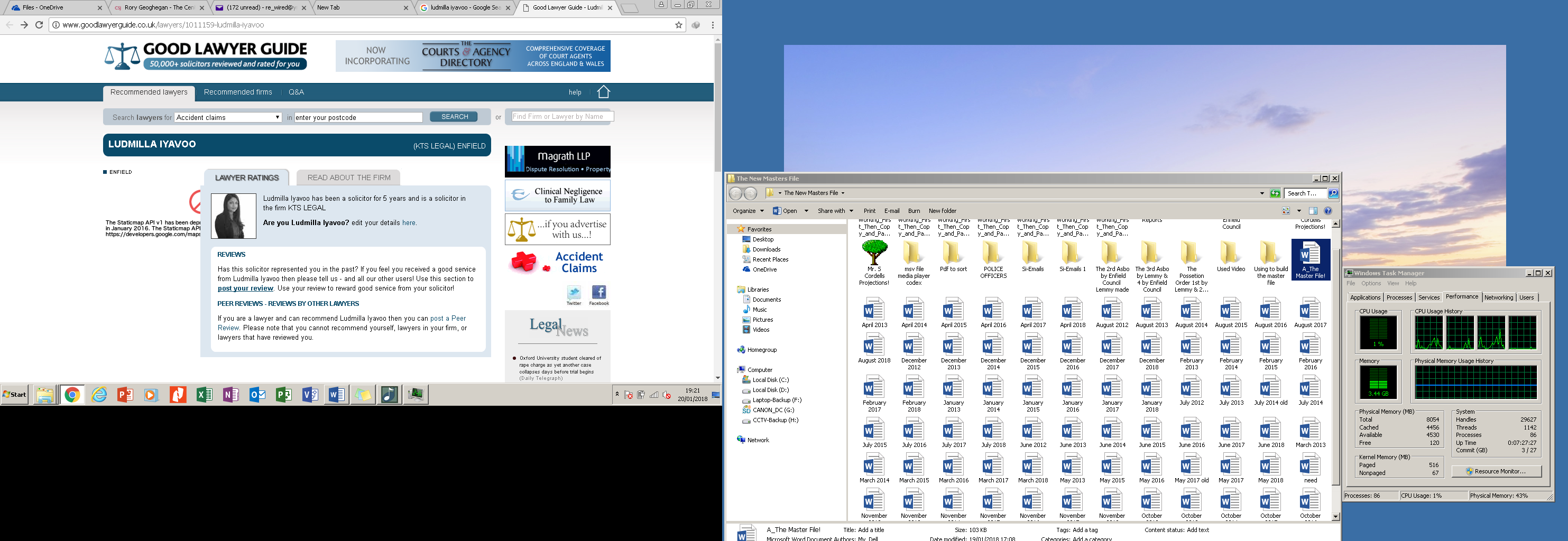
Task: Toggle the Explorer preview pane icon
Action: (1313, 211)
